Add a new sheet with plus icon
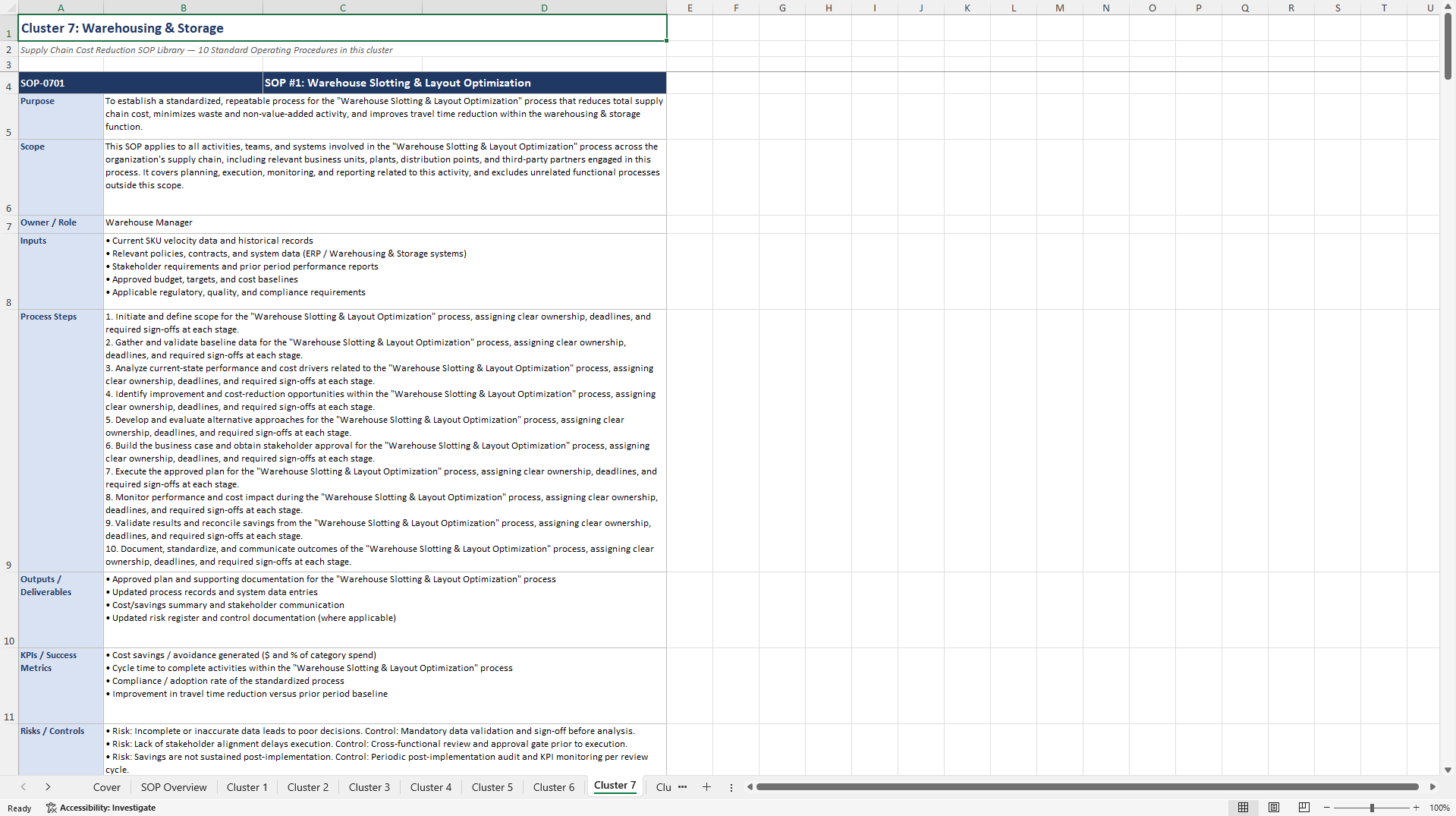This screenshot has width=1456, height=816. pos(706,787)
